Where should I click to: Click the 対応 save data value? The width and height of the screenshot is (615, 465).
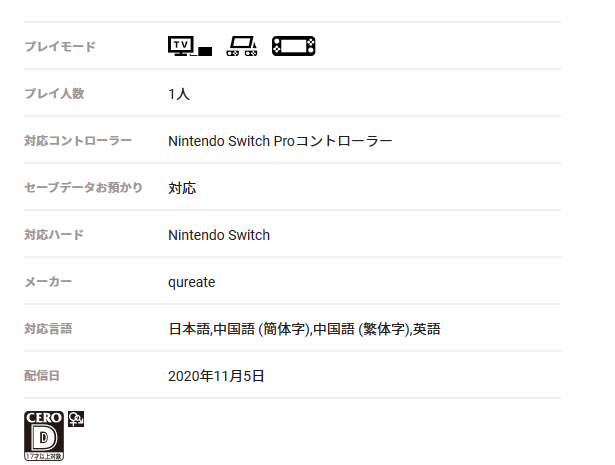click(182, 188)
